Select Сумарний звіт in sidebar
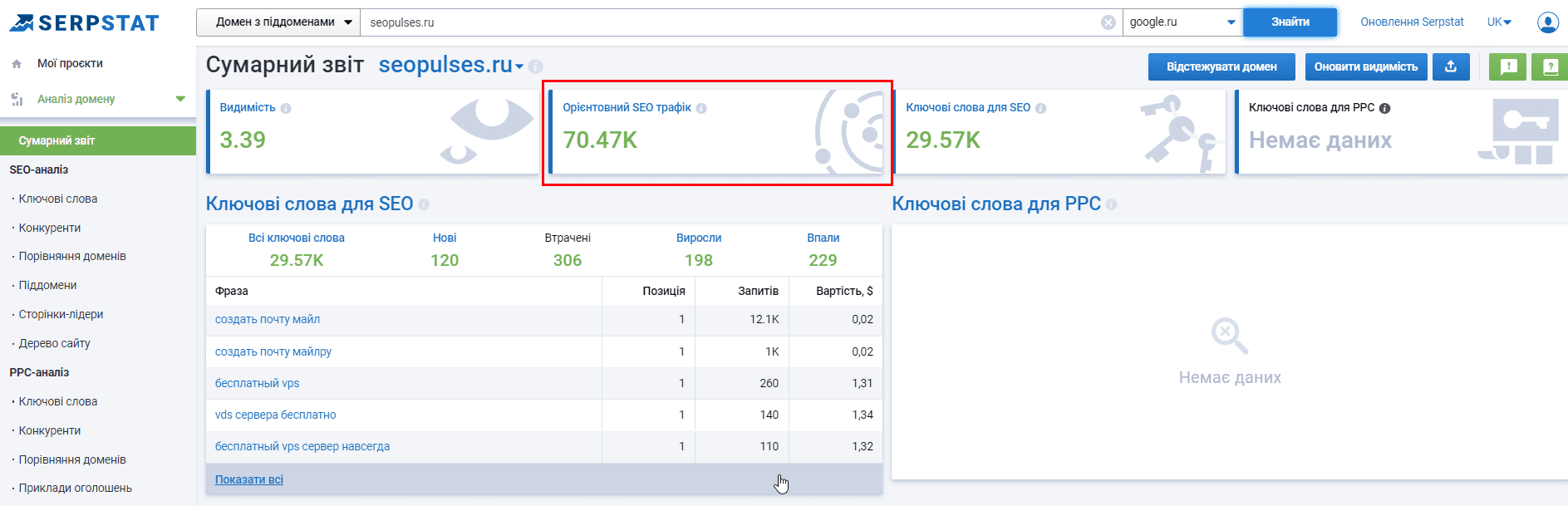 [x=98, y=140]
